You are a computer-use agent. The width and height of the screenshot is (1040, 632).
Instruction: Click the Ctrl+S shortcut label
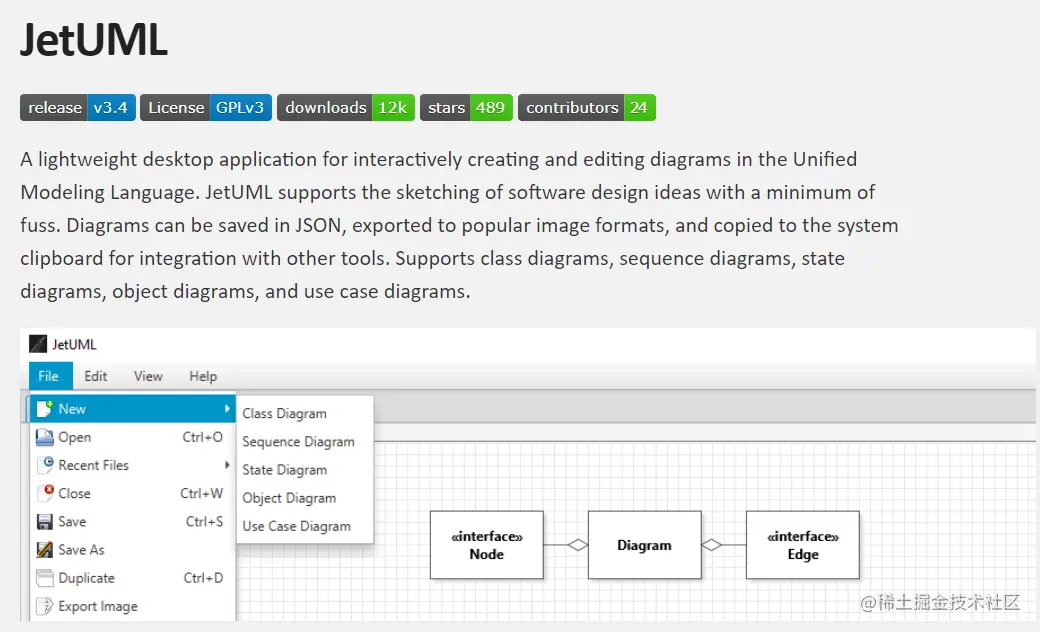click(204, 521)
